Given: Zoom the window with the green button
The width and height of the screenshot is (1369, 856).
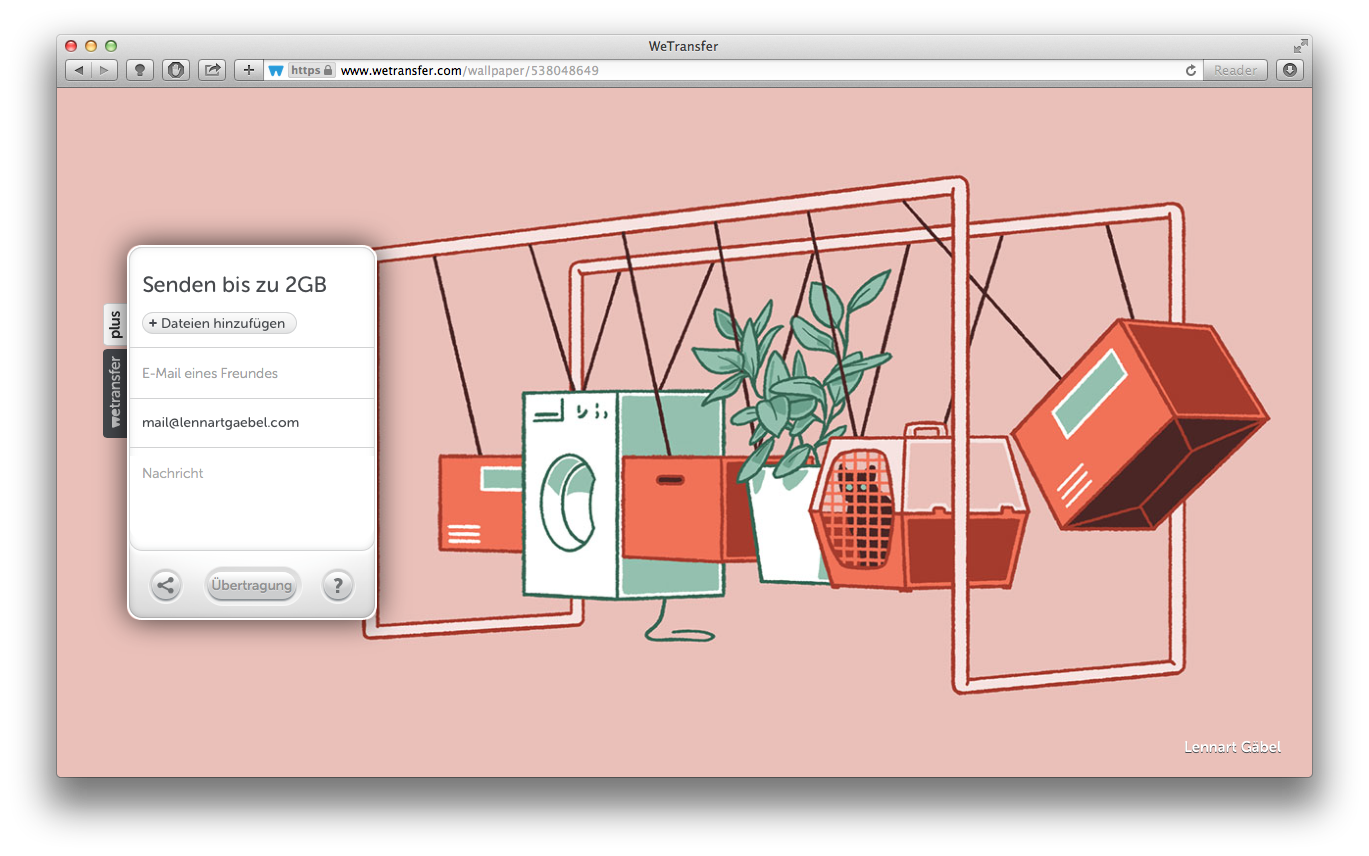Looking at the screenshot, I should [x=111, y=46].
